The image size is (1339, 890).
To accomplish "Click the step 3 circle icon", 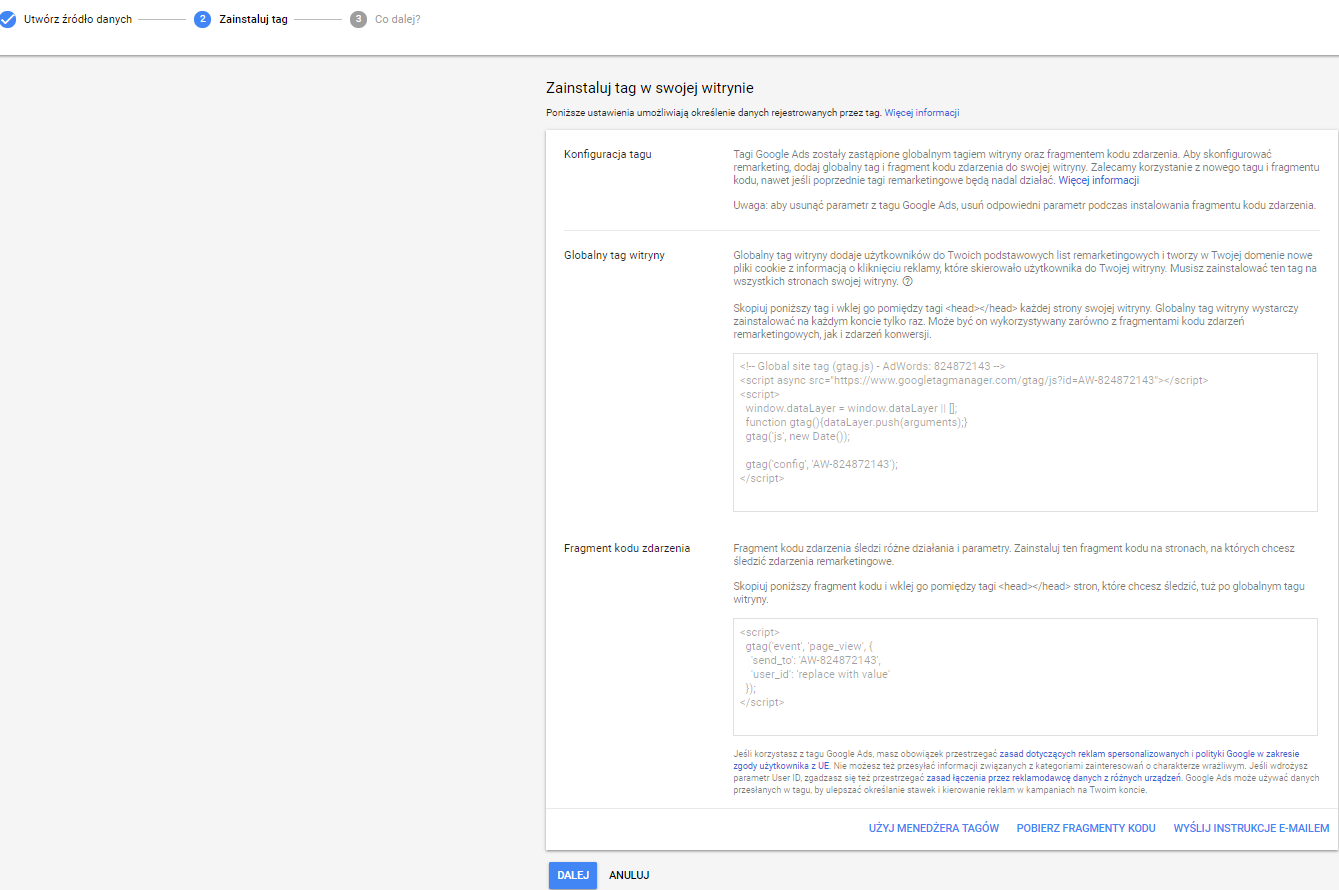I will point(358,19).
